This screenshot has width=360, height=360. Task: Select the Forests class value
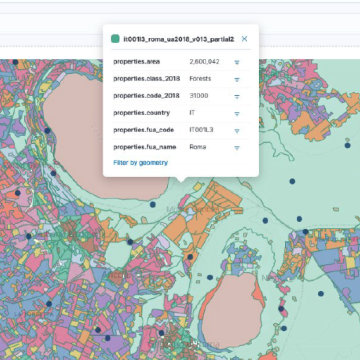point(200,79)
